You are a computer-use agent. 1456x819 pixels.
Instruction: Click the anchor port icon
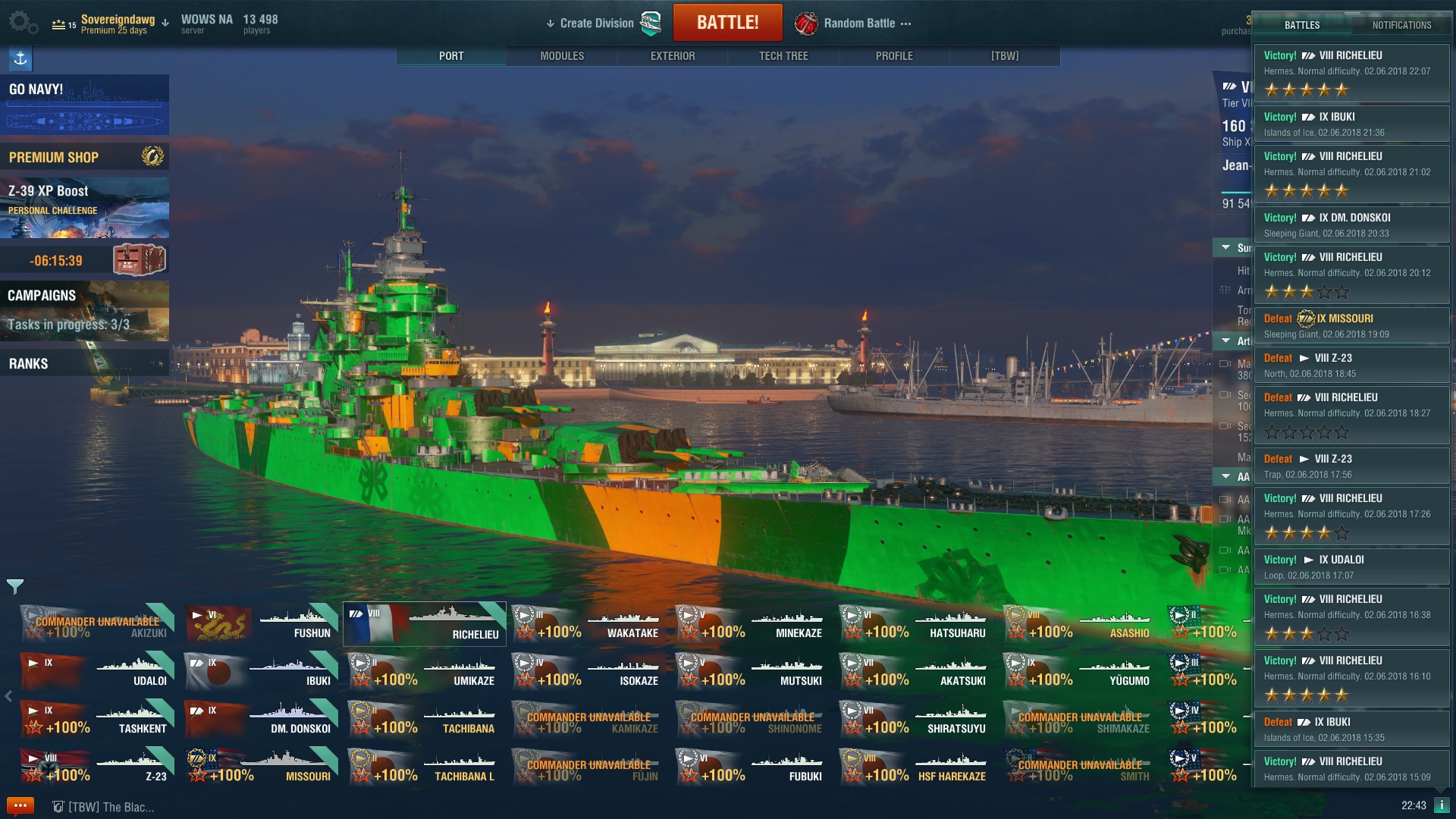20,58
